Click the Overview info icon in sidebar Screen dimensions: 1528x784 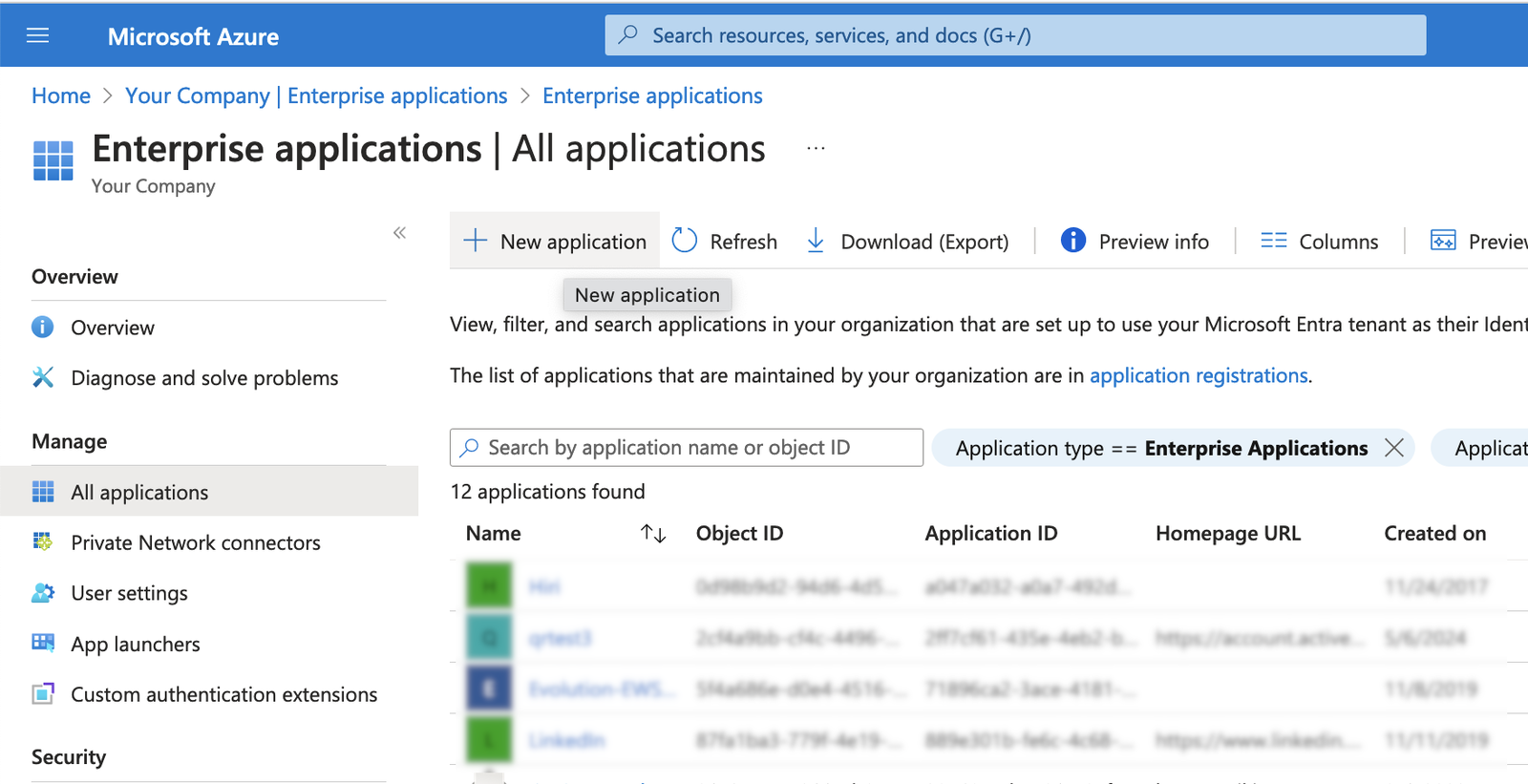[x=43, y=328]
